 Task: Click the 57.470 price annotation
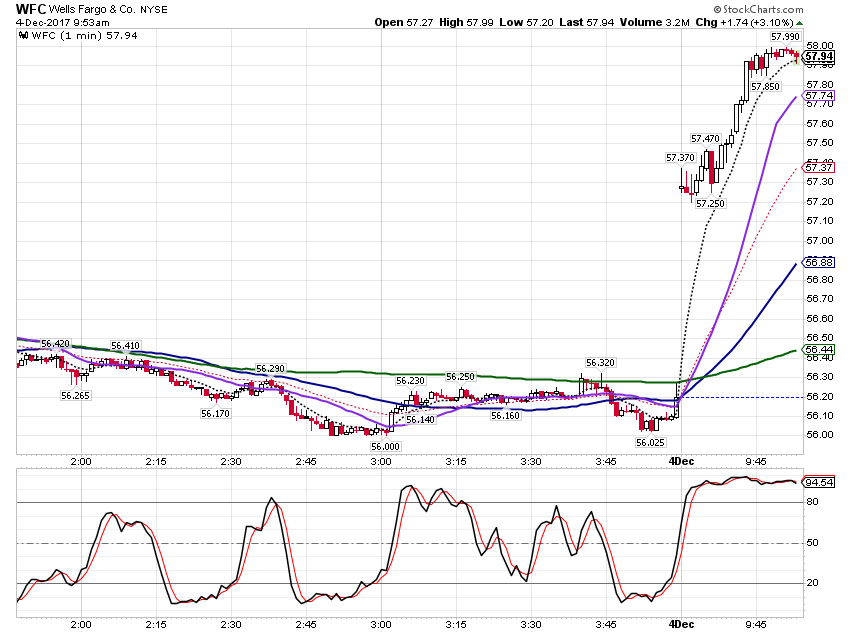(x=705, y=139)
